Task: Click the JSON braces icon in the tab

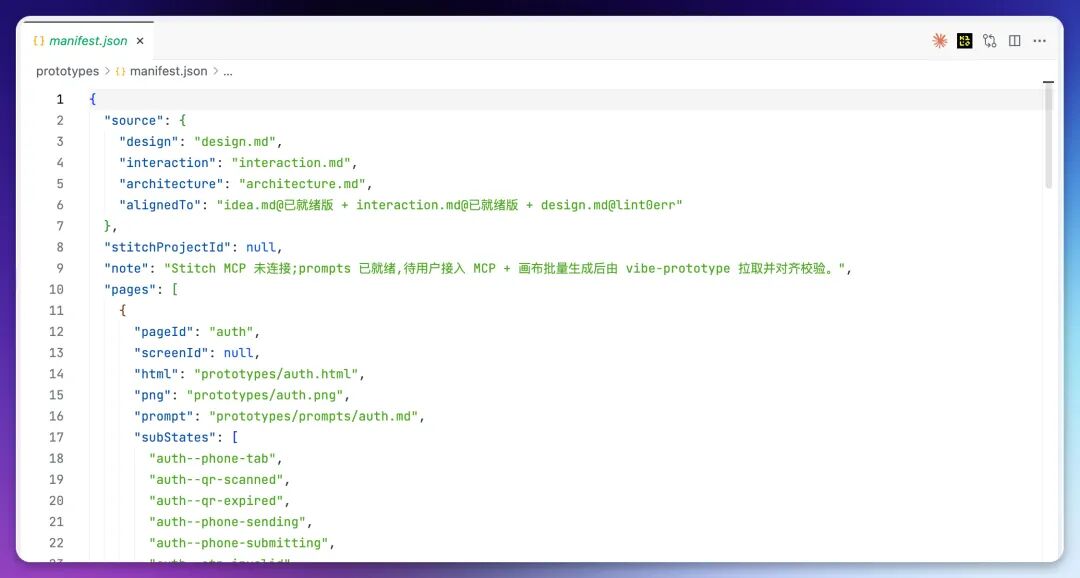Action: pos(39,41)
